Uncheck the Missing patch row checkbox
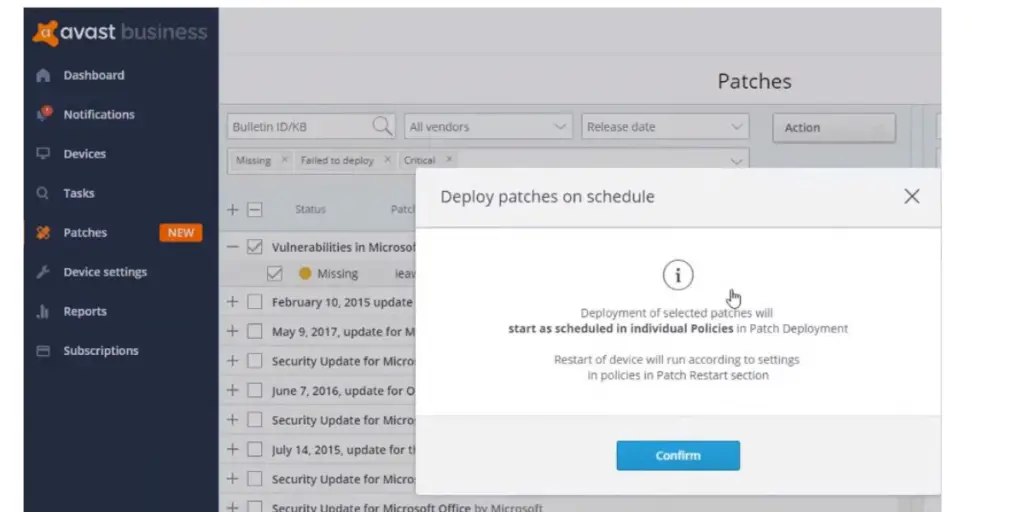The image size is (1024, 512). coord(275,274)
